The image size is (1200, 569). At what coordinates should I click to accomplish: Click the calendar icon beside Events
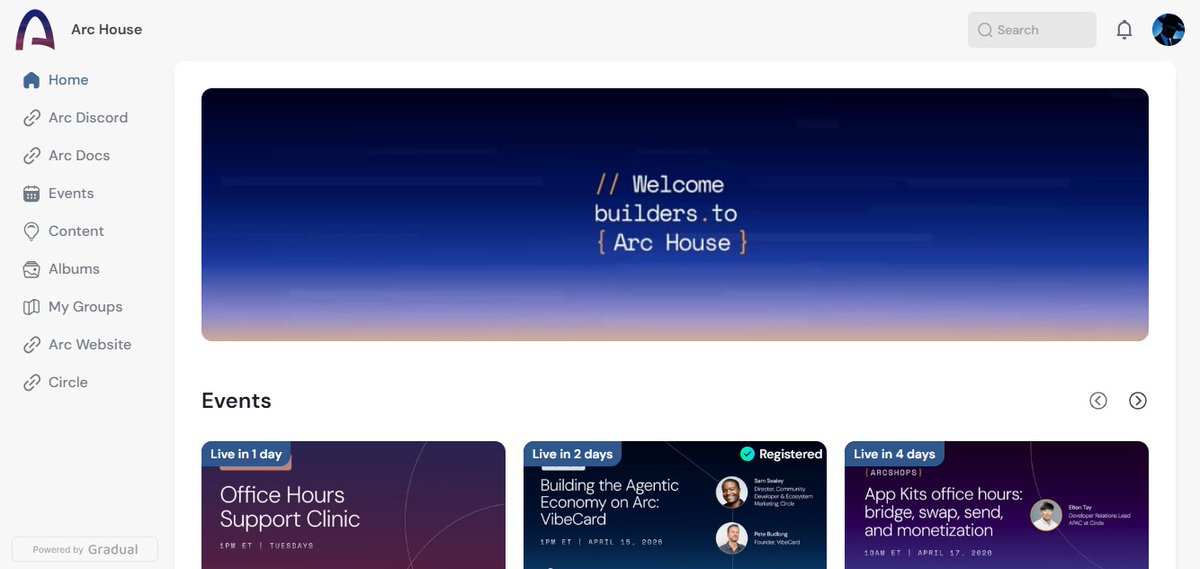point(31,194)
